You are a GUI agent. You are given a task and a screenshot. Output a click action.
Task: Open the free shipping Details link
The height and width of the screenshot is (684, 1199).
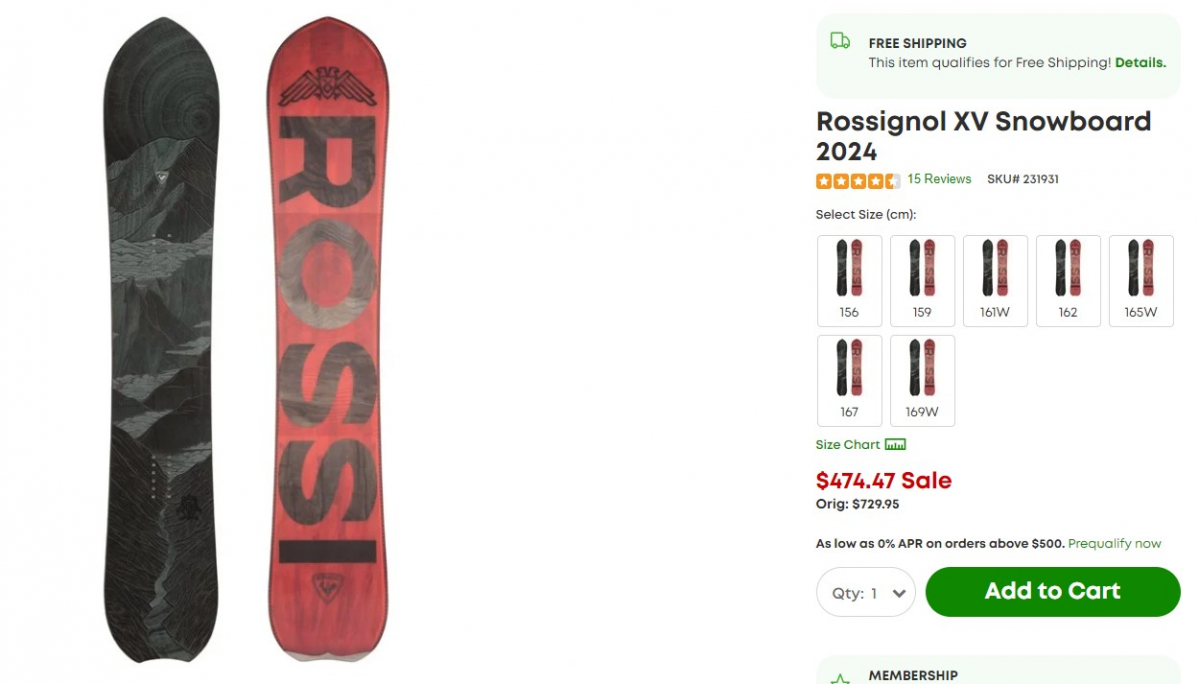tap(1140, 63)
